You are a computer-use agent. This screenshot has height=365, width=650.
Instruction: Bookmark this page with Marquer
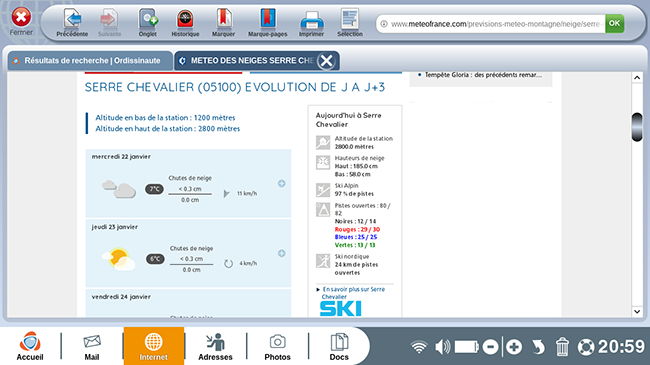click(223, 23)
